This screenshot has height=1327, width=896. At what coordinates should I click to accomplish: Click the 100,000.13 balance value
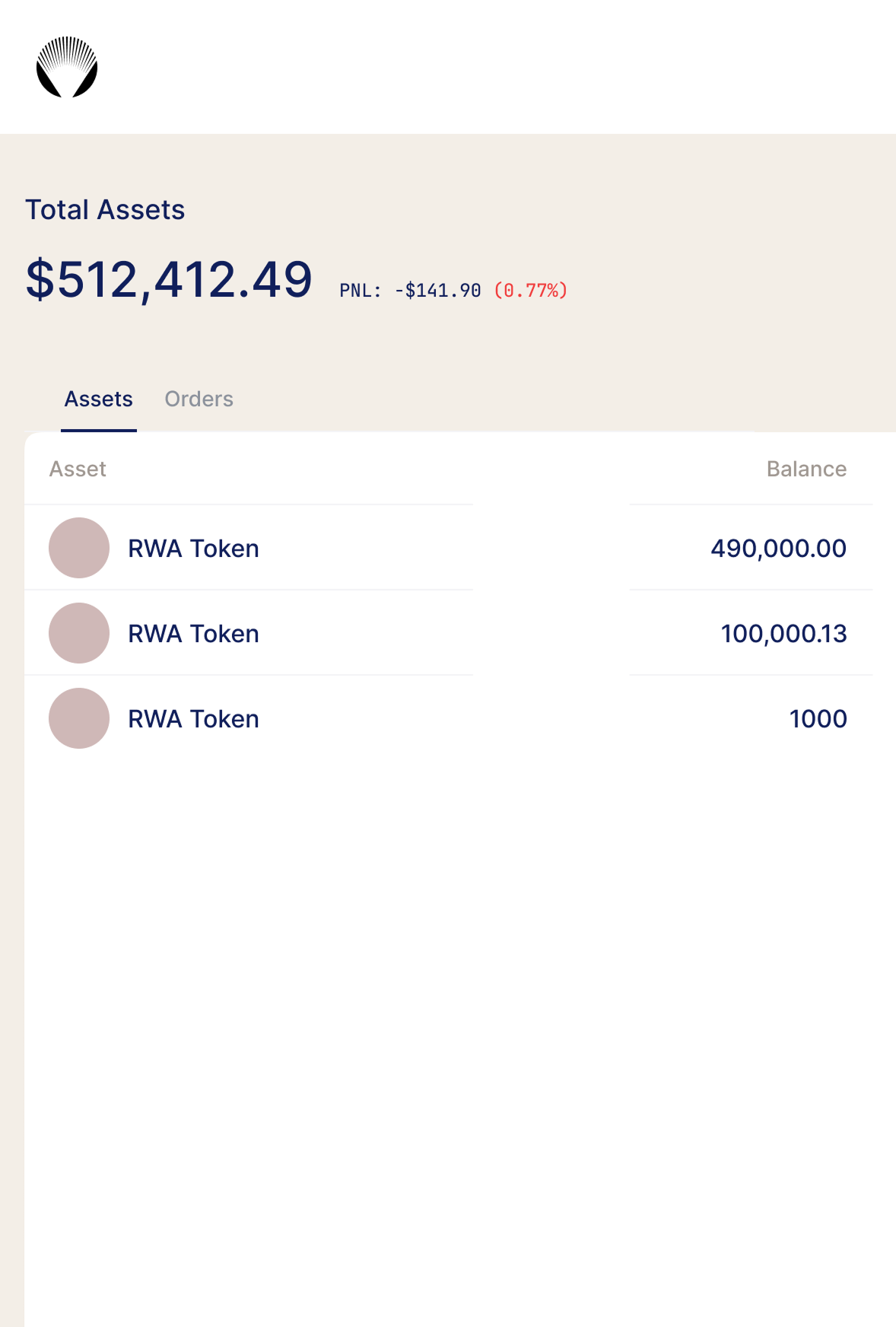pos(783,634)
